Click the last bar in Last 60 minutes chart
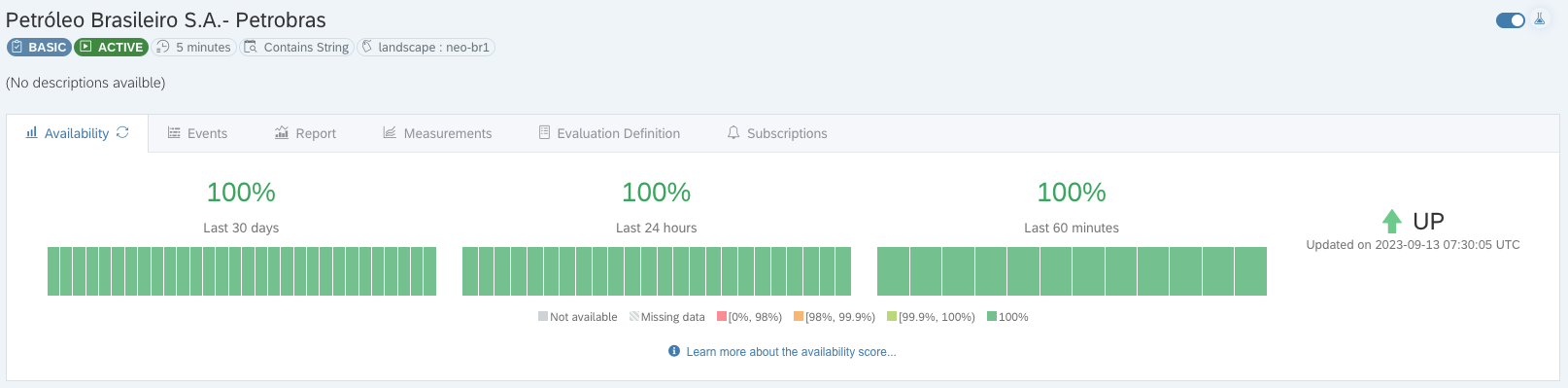 click(x=1250, y=271)
